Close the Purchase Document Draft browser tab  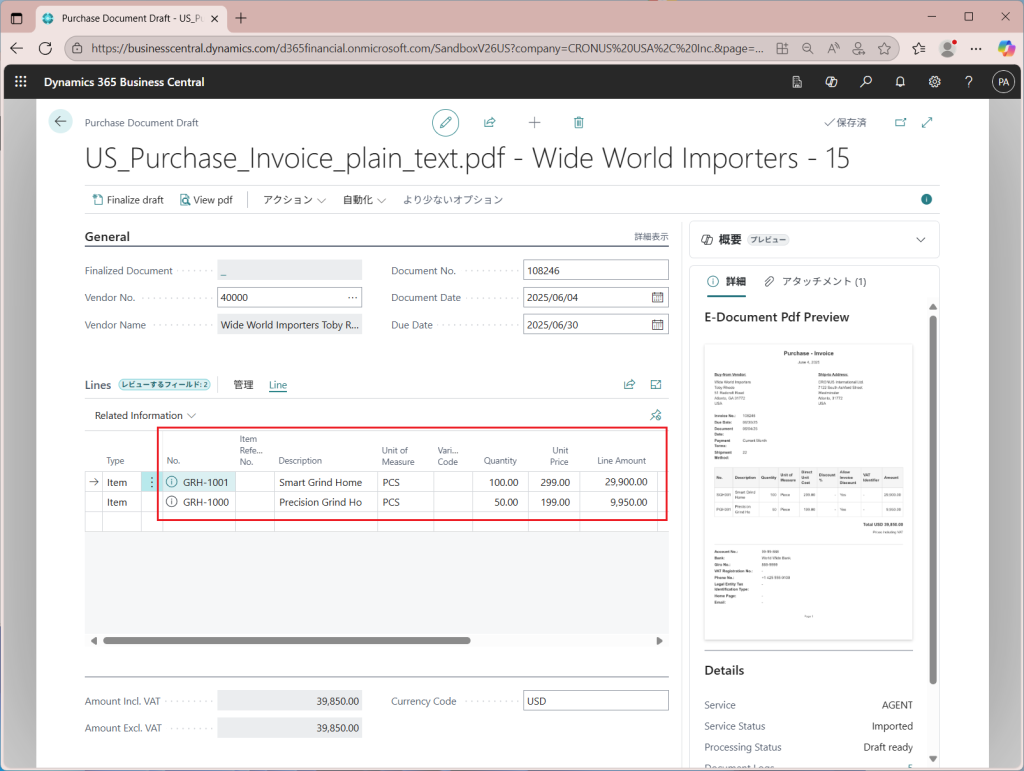[214, 19]
